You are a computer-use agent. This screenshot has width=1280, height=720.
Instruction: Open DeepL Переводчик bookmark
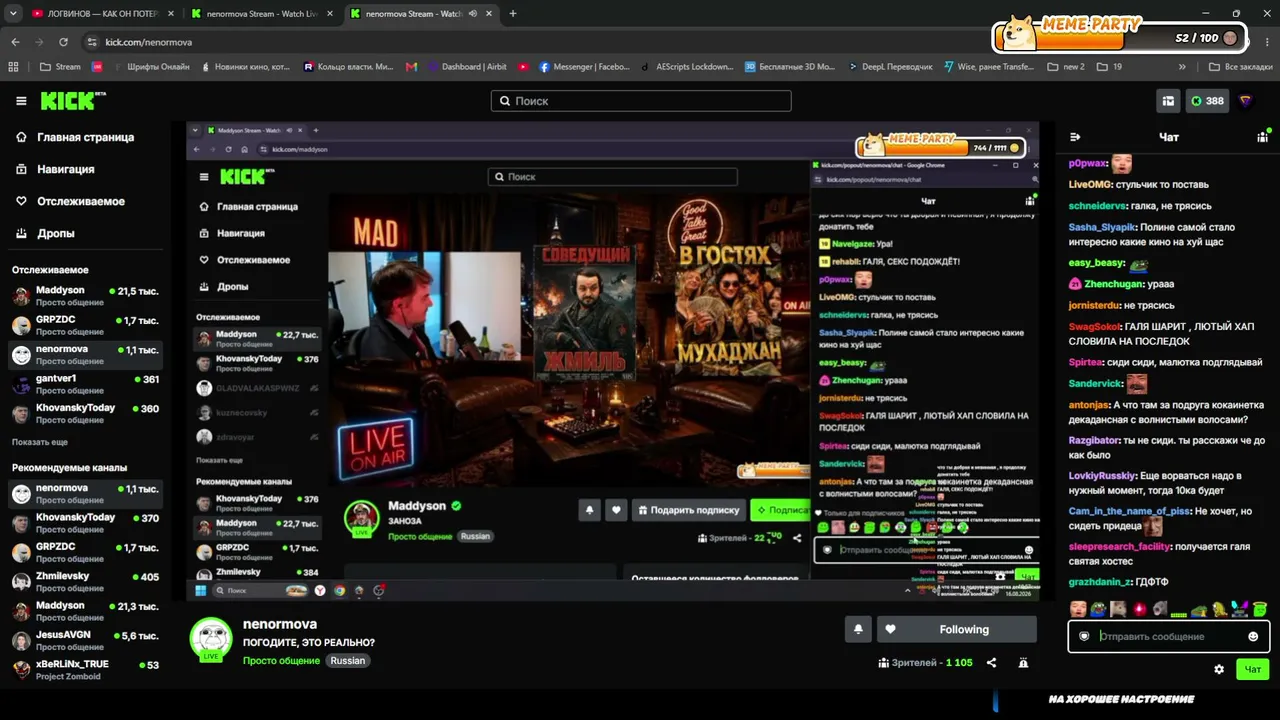click(890, 67)
